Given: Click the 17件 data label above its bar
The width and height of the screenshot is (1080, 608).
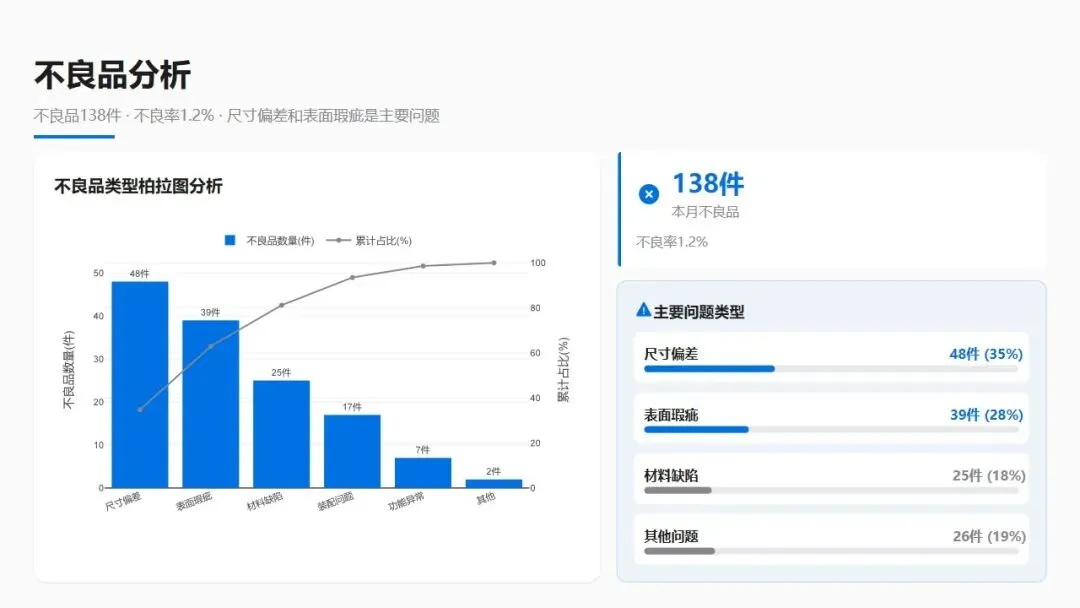Looking at the screenshot, I should click(352, 407).
